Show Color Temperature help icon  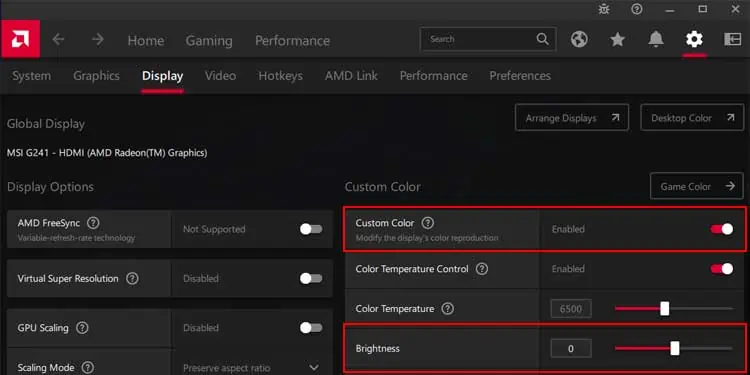(x=447, y=309)
